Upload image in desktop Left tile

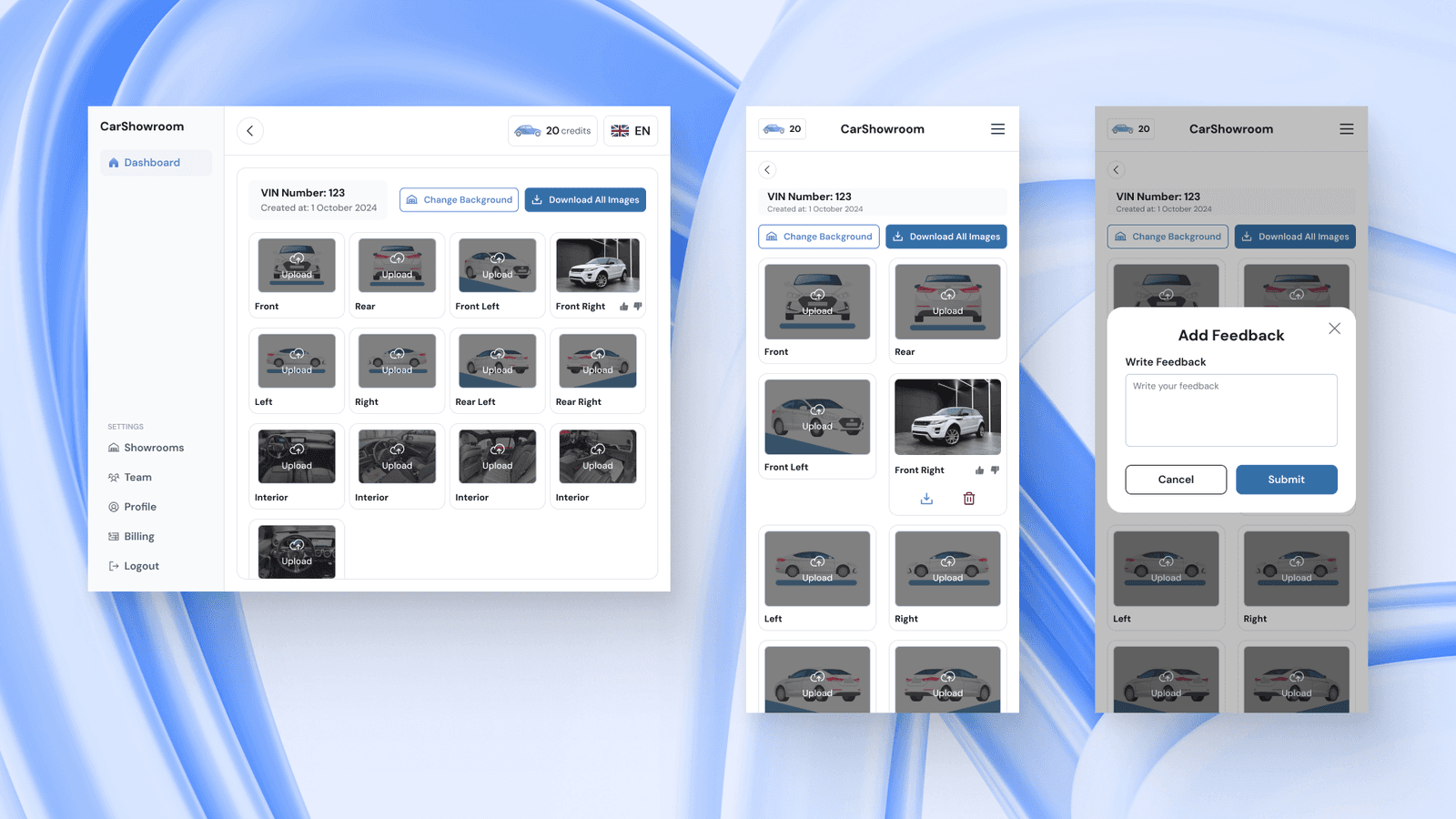click(297, 360)
